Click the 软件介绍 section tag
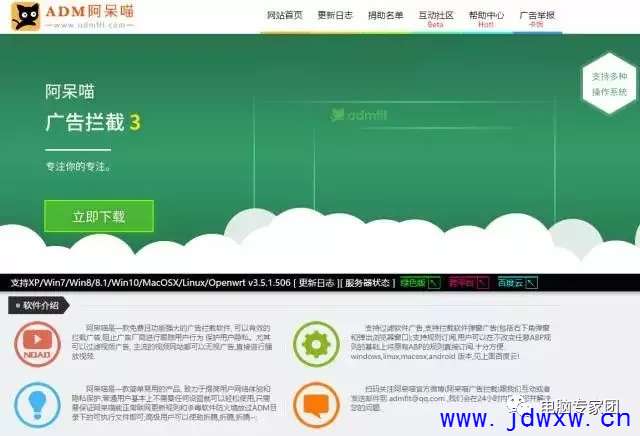The width and height of the screenshot is (640, 436). [x=39, y=305]
